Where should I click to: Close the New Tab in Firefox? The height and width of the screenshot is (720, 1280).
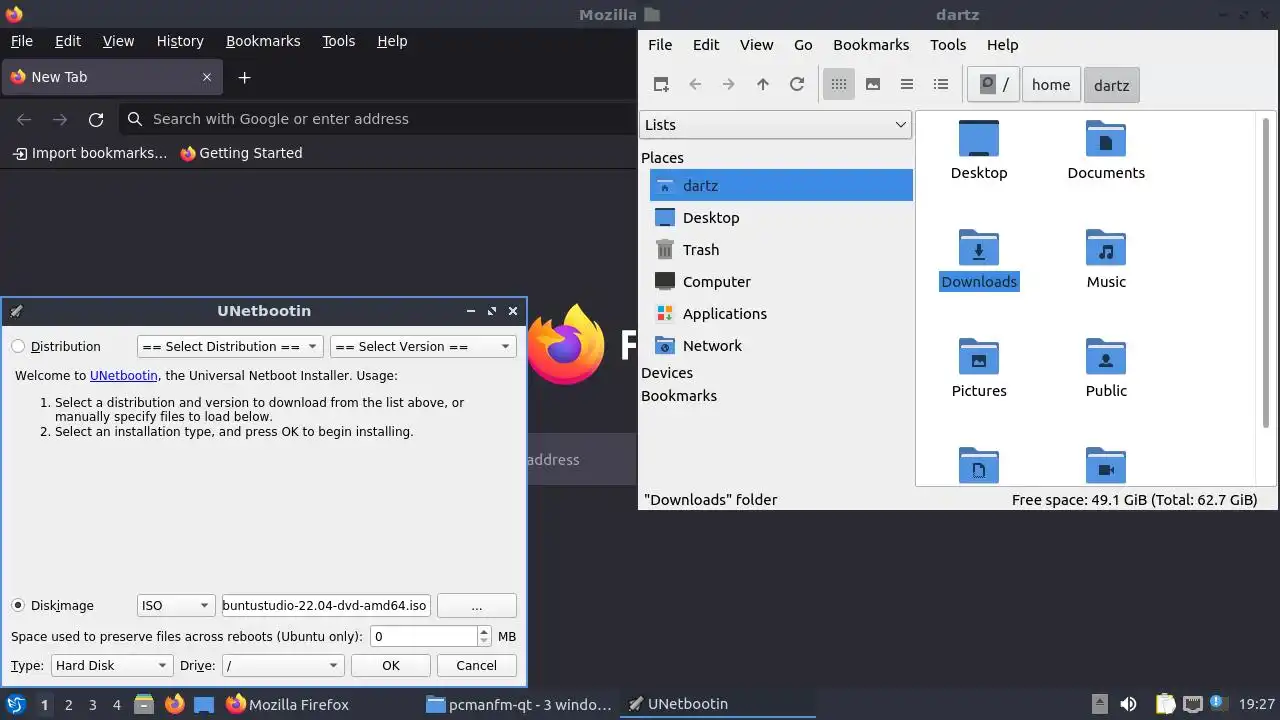207,77
